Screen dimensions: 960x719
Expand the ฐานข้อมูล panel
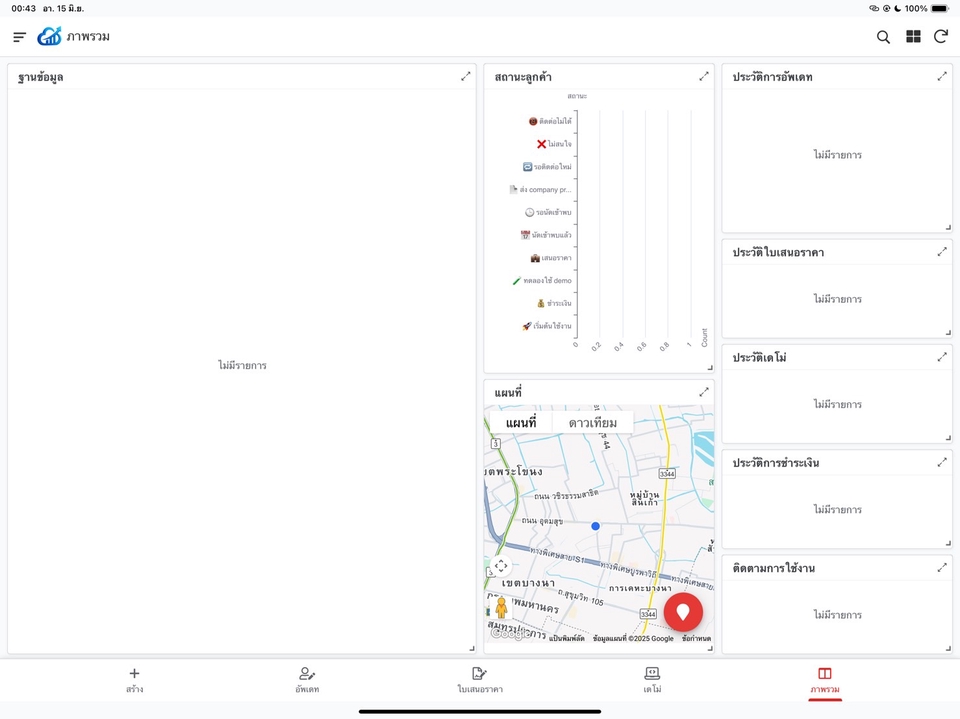coord(465,76)
